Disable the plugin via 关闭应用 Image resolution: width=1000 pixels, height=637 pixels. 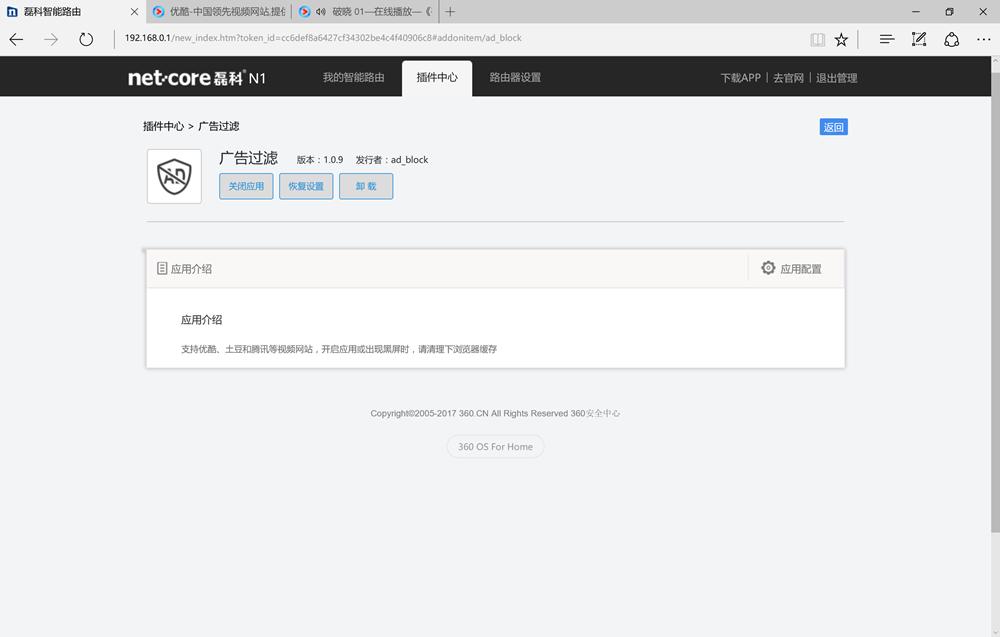(246, 186)
